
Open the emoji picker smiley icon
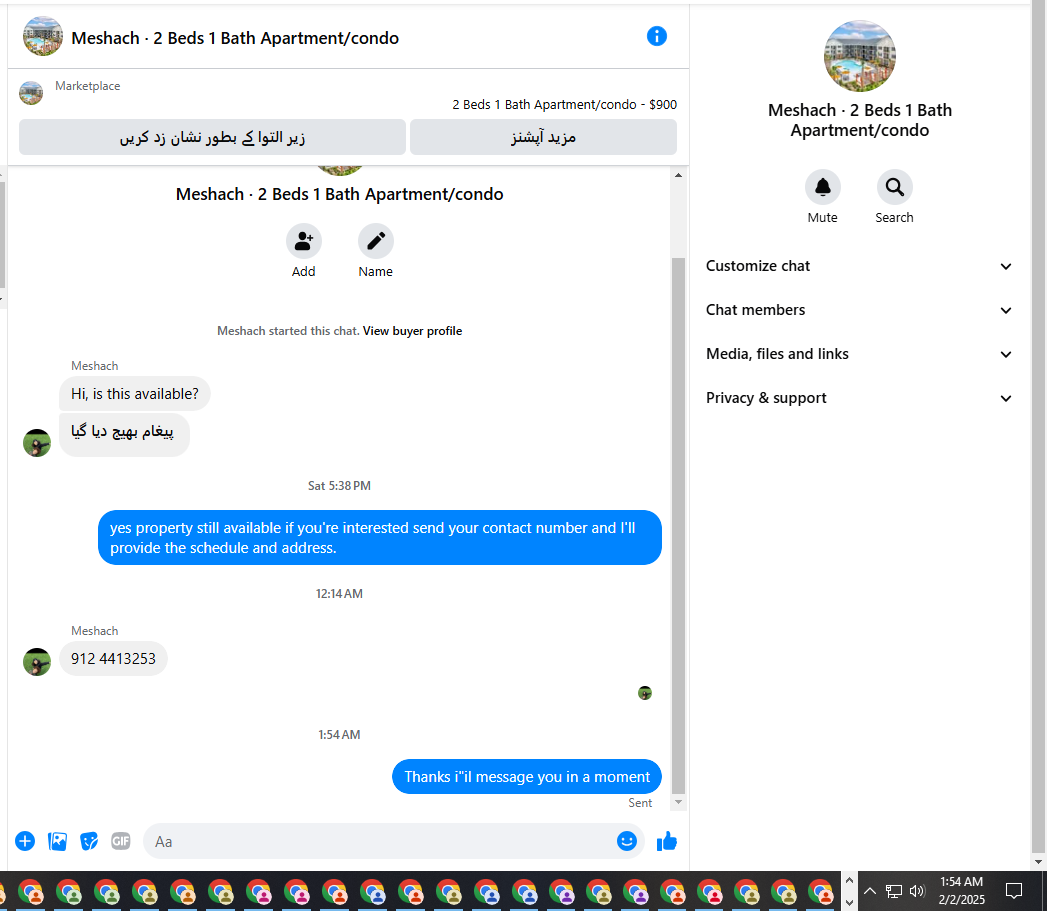point(626,841)
